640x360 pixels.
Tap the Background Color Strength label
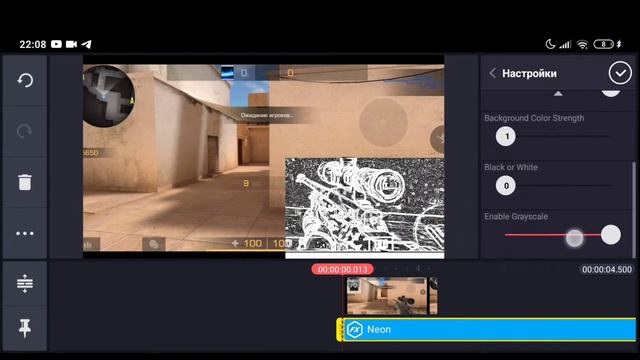534,118
